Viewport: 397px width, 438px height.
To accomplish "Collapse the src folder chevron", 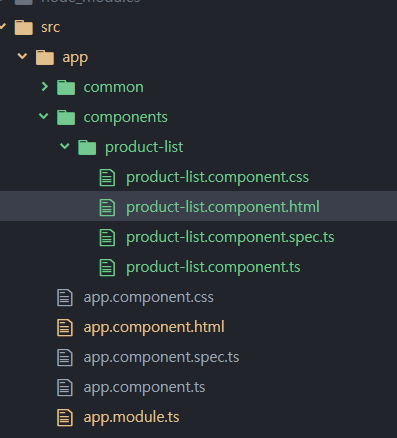I will click(3, 26).
